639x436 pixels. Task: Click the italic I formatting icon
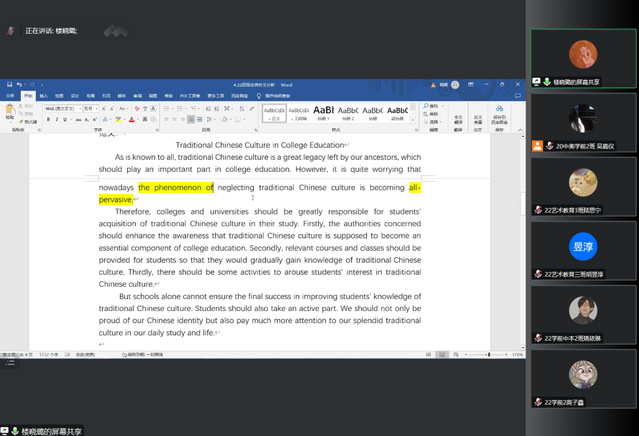[54, 118]
